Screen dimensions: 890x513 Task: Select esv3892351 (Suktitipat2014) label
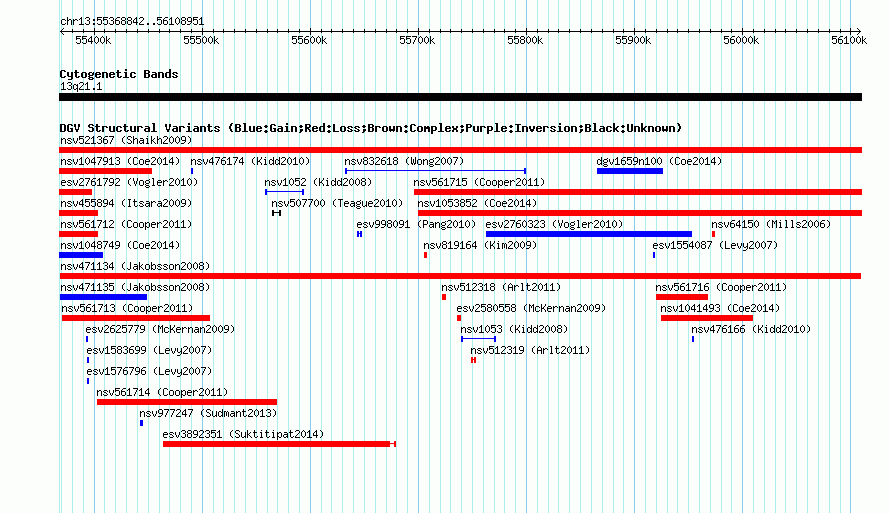point(244,434)
